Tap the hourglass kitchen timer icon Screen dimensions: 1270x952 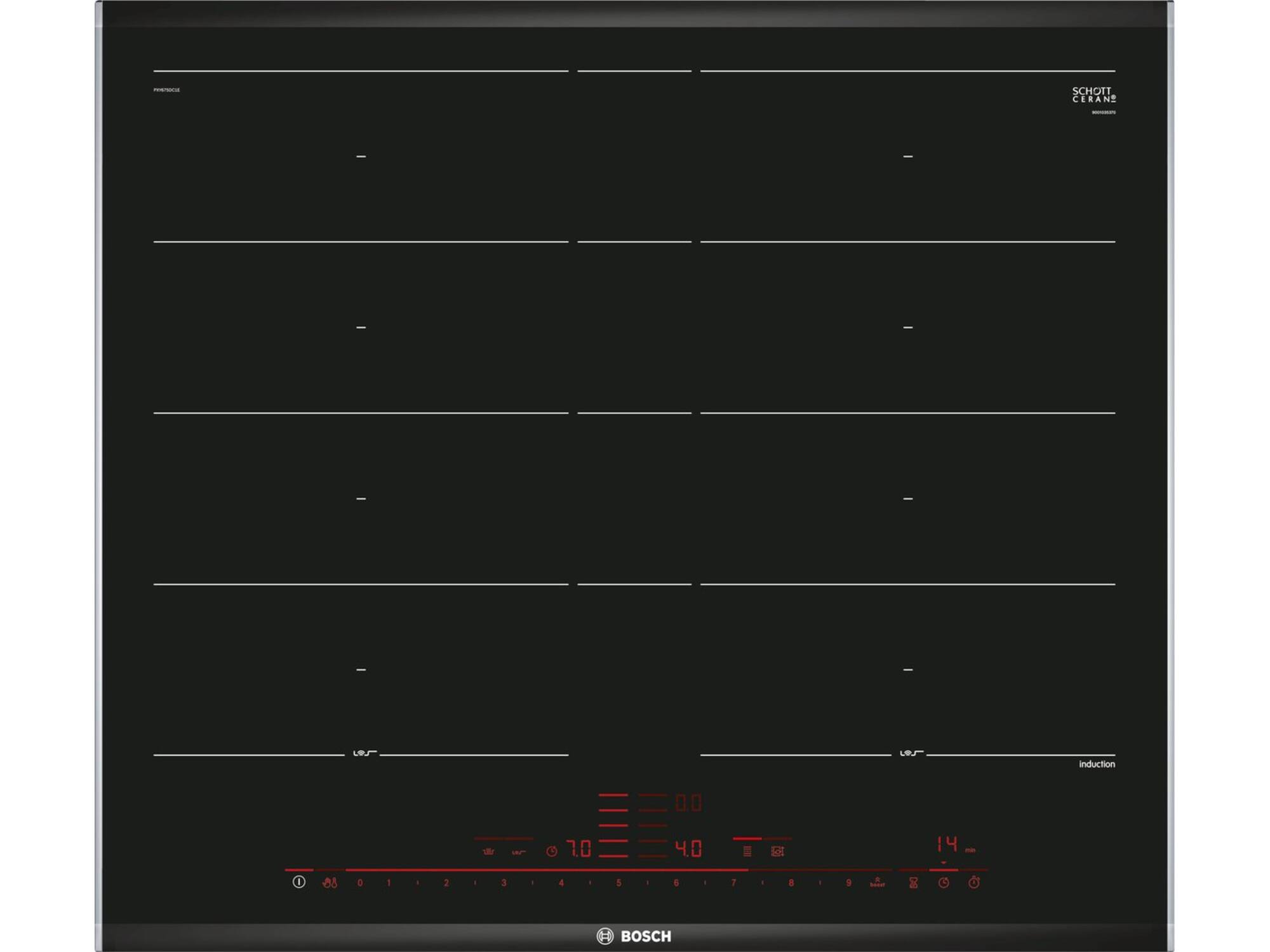click(x=913, y=882)
